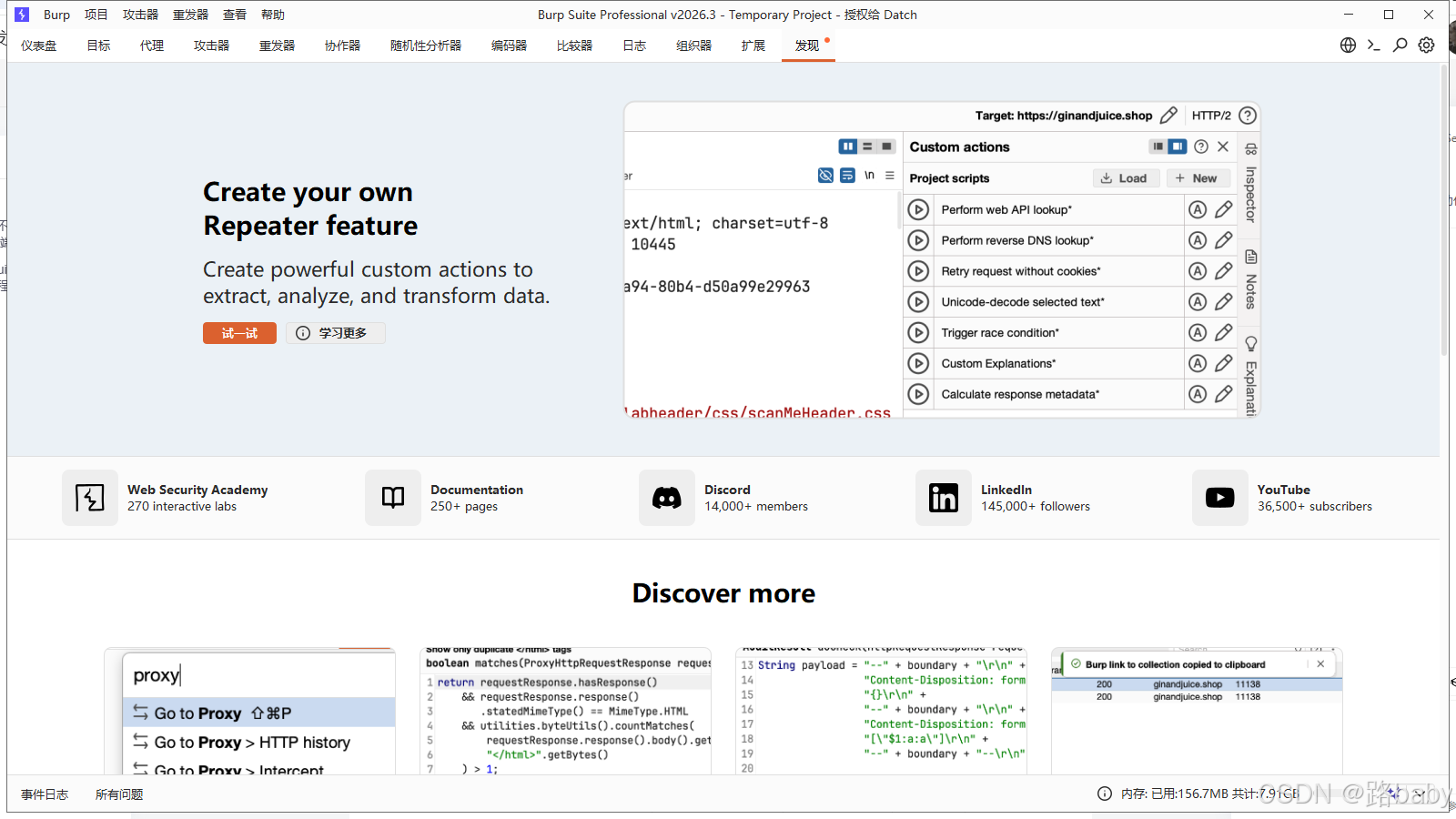Viewport: 1456px width, 819px height.
Task: Open the globe browser icon in toolbar
Action: click(x=1348, y=45)
